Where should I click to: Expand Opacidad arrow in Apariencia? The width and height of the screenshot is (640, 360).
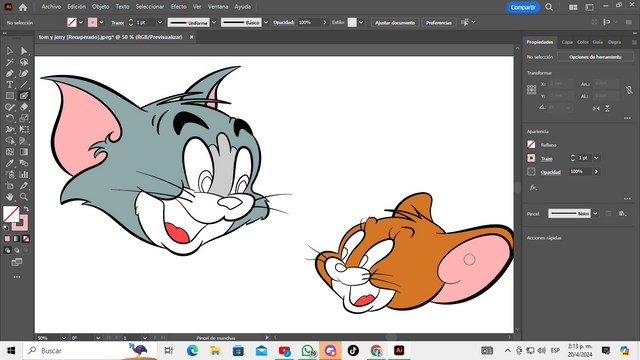click(x=596, y=172)
